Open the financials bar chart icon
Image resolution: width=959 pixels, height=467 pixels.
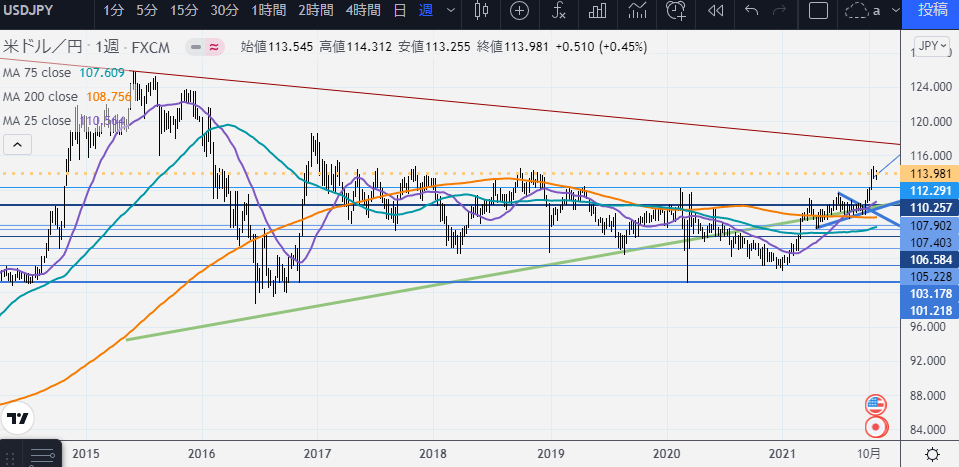[x=597, y=10]
